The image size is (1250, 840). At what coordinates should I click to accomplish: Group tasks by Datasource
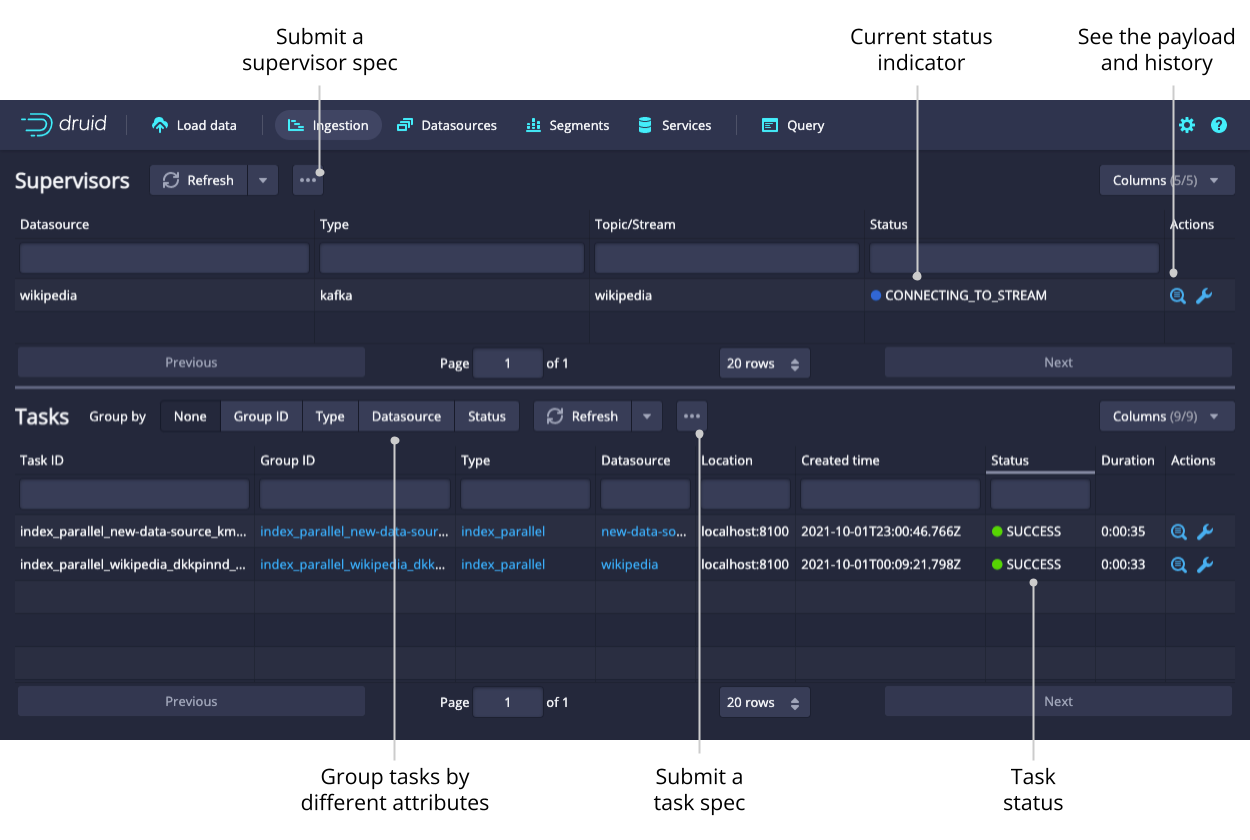pos(406,416)
